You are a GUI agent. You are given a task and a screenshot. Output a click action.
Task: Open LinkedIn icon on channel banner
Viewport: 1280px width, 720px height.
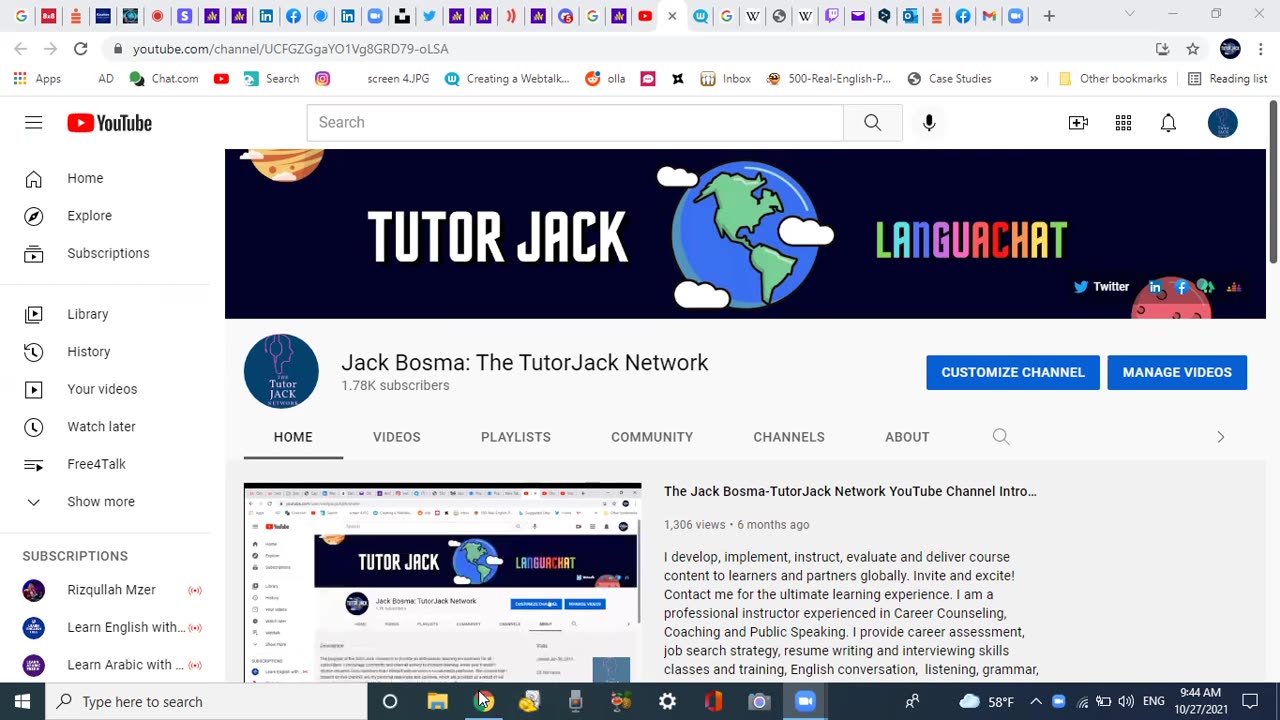click(1155, 287)
